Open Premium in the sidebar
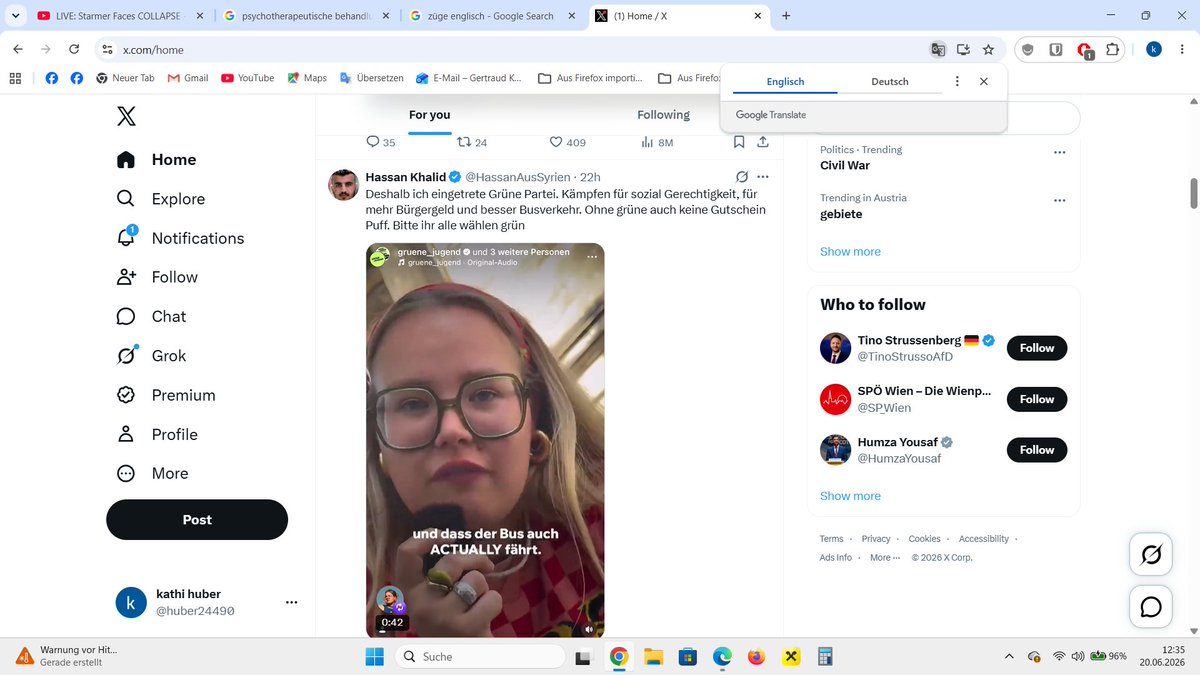This screenshot has width=1200, height=675. pos(165,395)
